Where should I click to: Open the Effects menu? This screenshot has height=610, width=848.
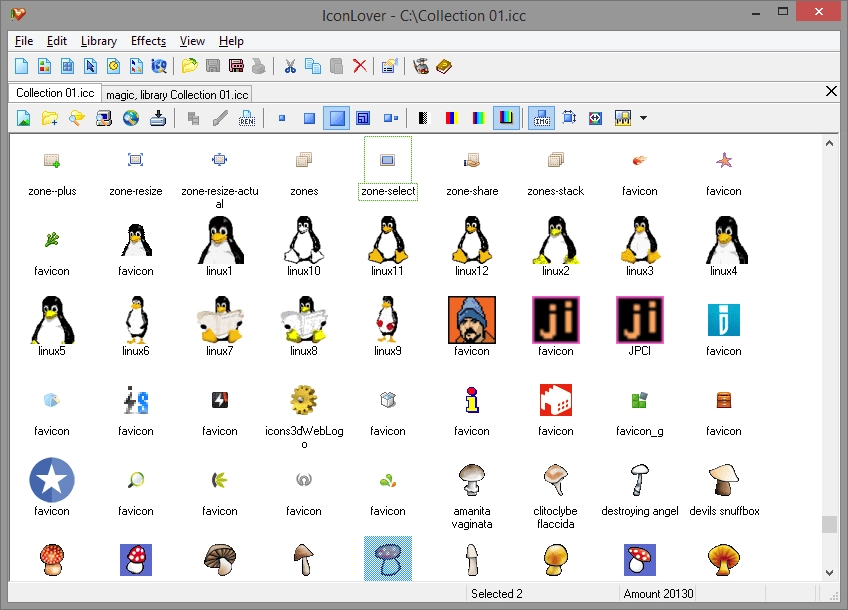tap(148, 41)
